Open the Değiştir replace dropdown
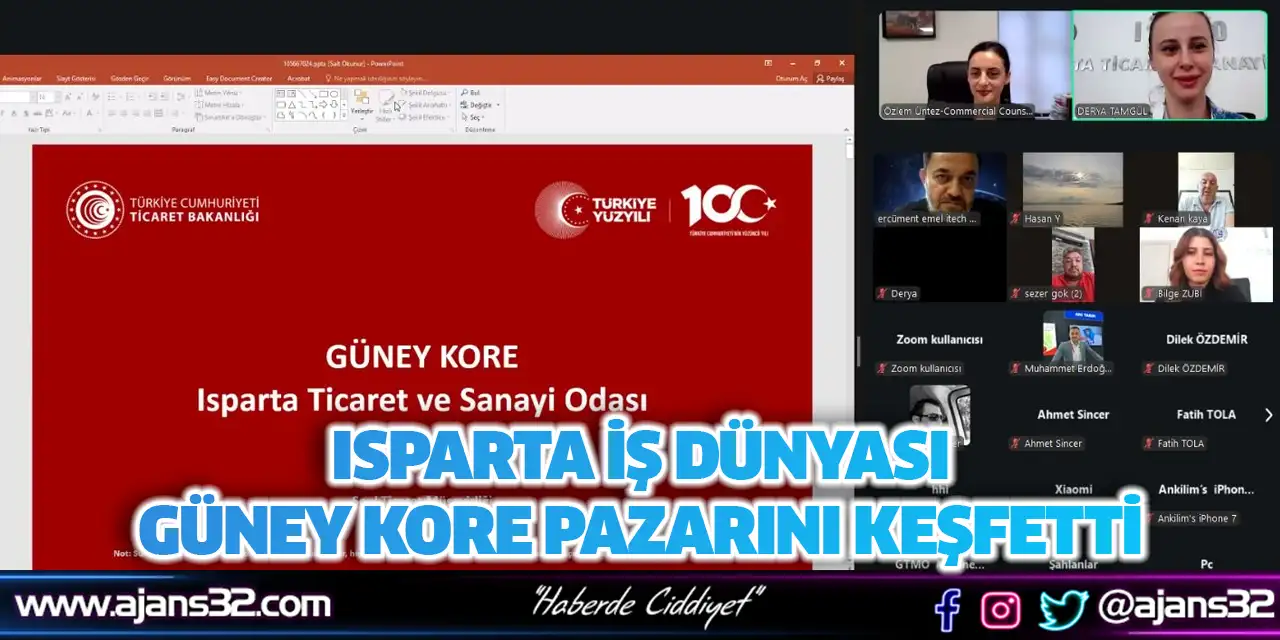The width and height of the screenshot is (1280, 640). [480, 104]
